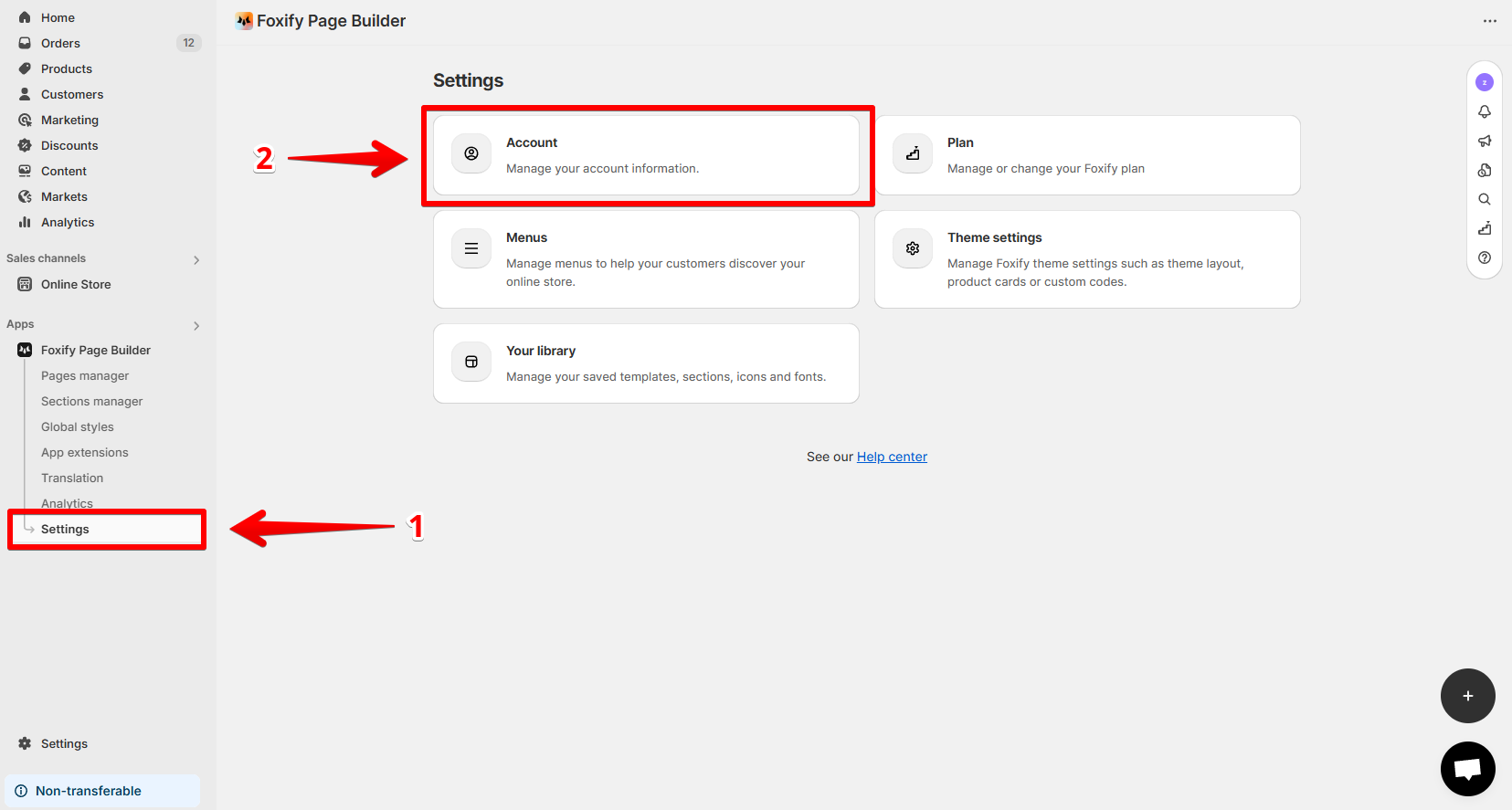
Task: Open the Theme settings card
Action: (1087, 259)
